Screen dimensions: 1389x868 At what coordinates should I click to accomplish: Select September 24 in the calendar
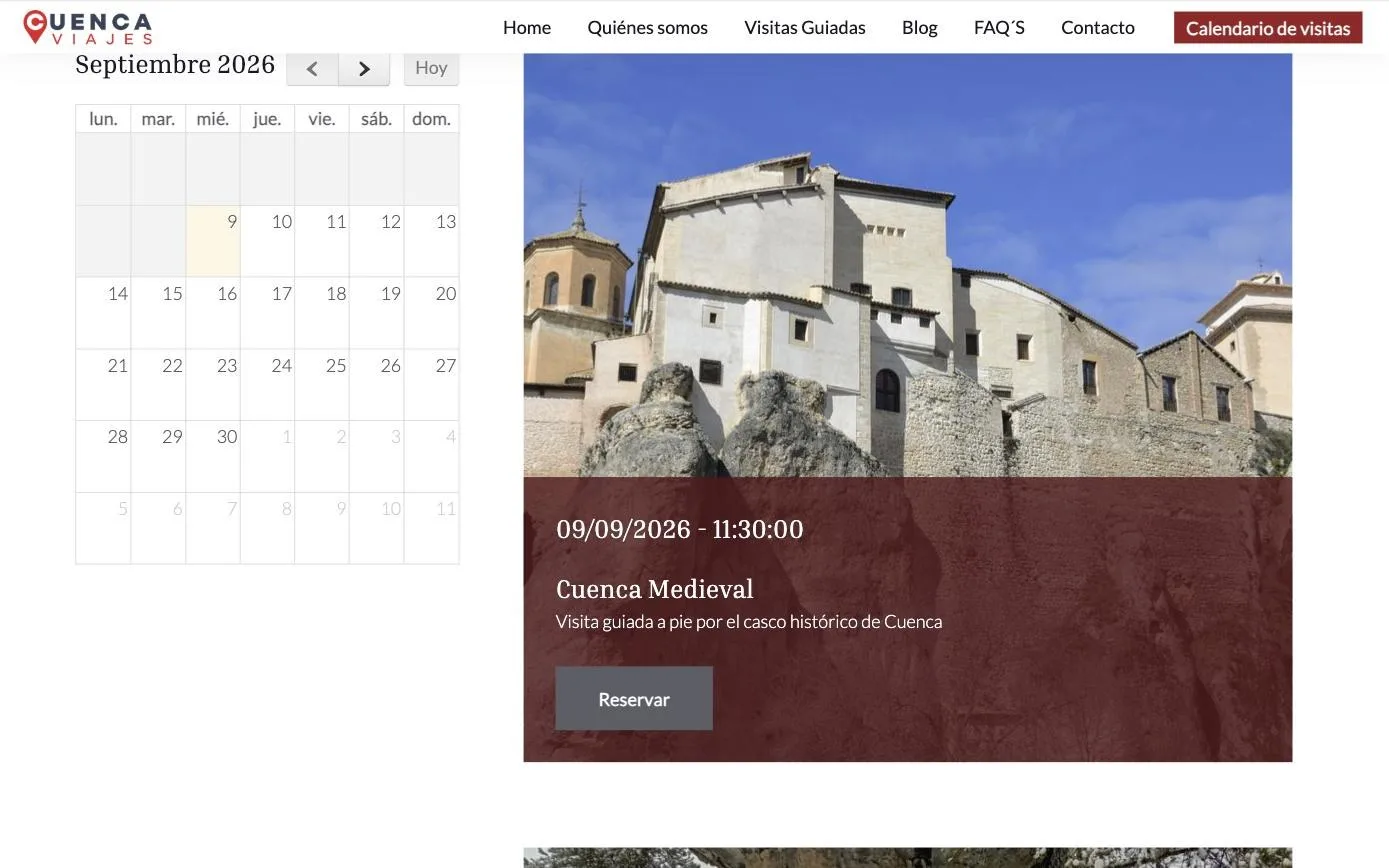(268, 385)
